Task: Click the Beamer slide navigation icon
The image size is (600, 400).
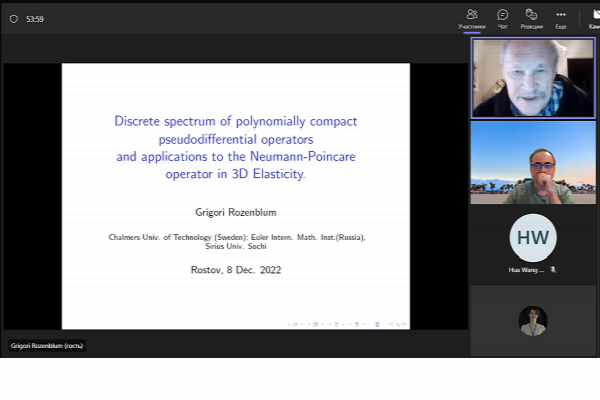Action: pyautogui.click(x=295, y=324)
